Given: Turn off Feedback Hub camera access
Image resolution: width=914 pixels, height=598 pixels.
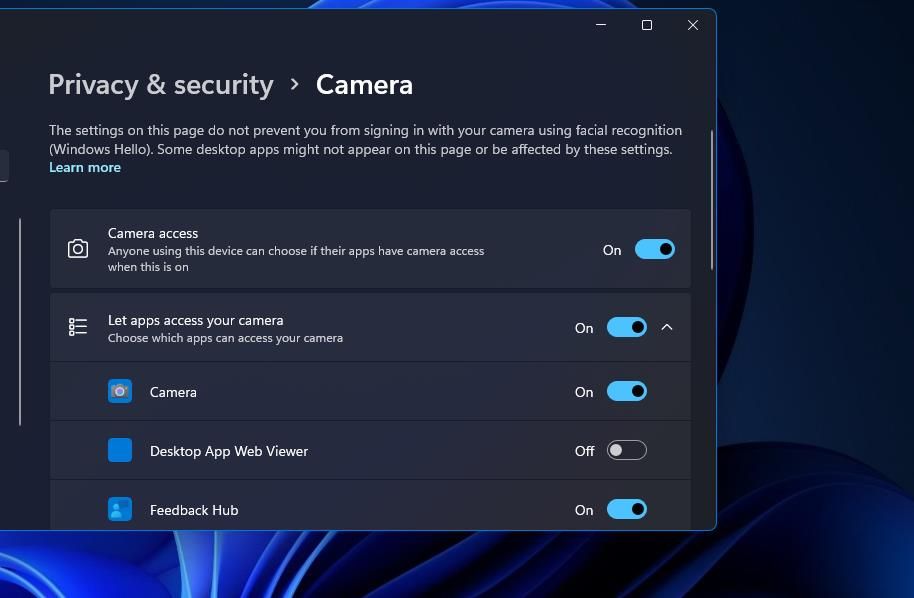Looking at the screenshot, I should [x=627, y=509].
